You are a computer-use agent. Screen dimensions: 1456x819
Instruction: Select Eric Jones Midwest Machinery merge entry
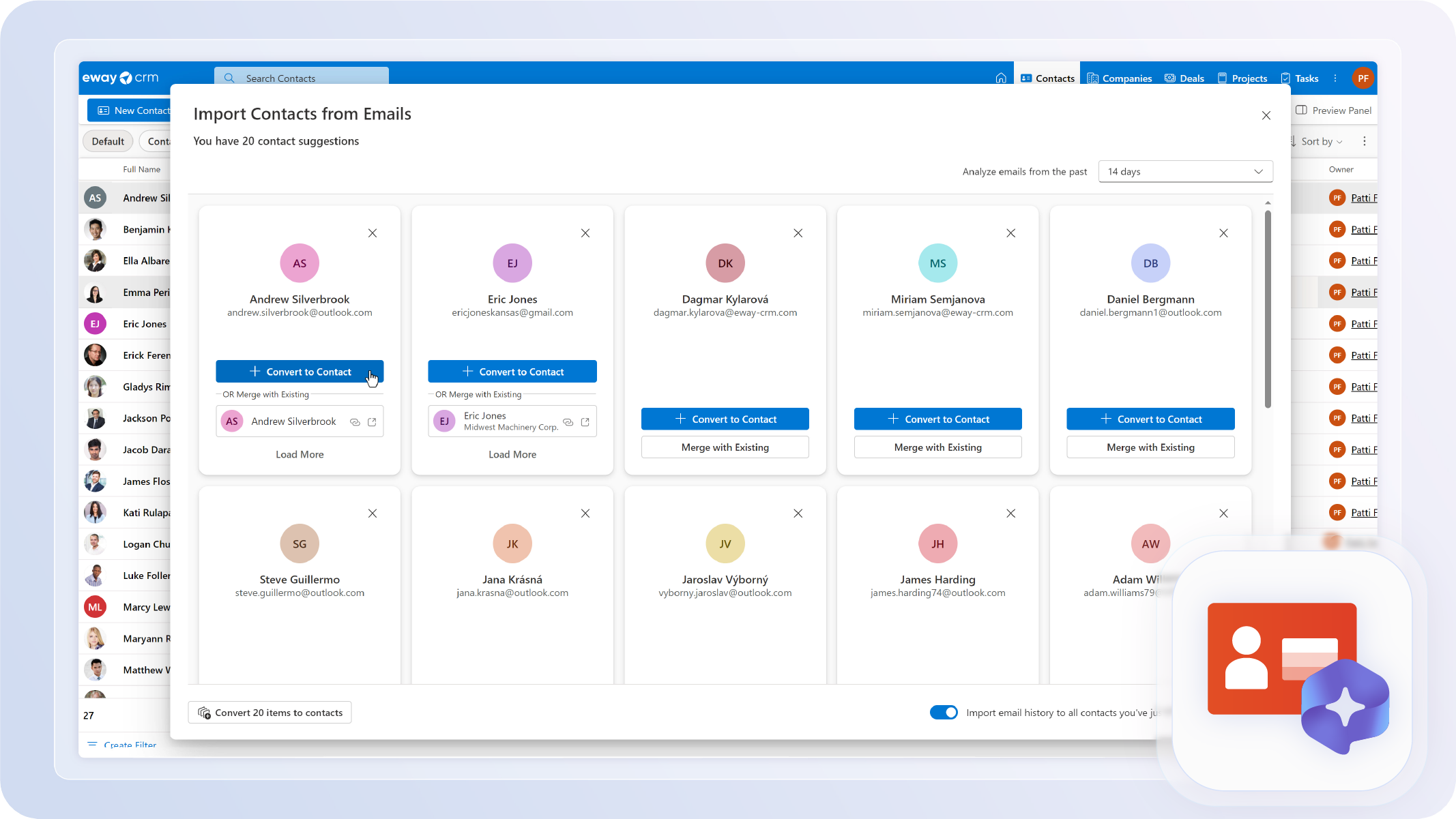(512, 421)
